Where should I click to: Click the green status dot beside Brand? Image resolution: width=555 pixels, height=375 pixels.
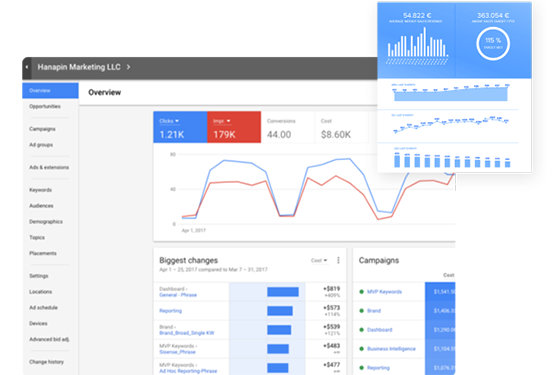tap(361, 311)
